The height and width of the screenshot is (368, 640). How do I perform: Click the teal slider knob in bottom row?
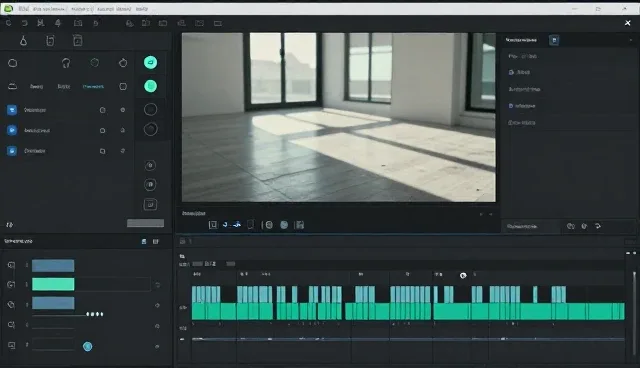[x=87, y=347]
